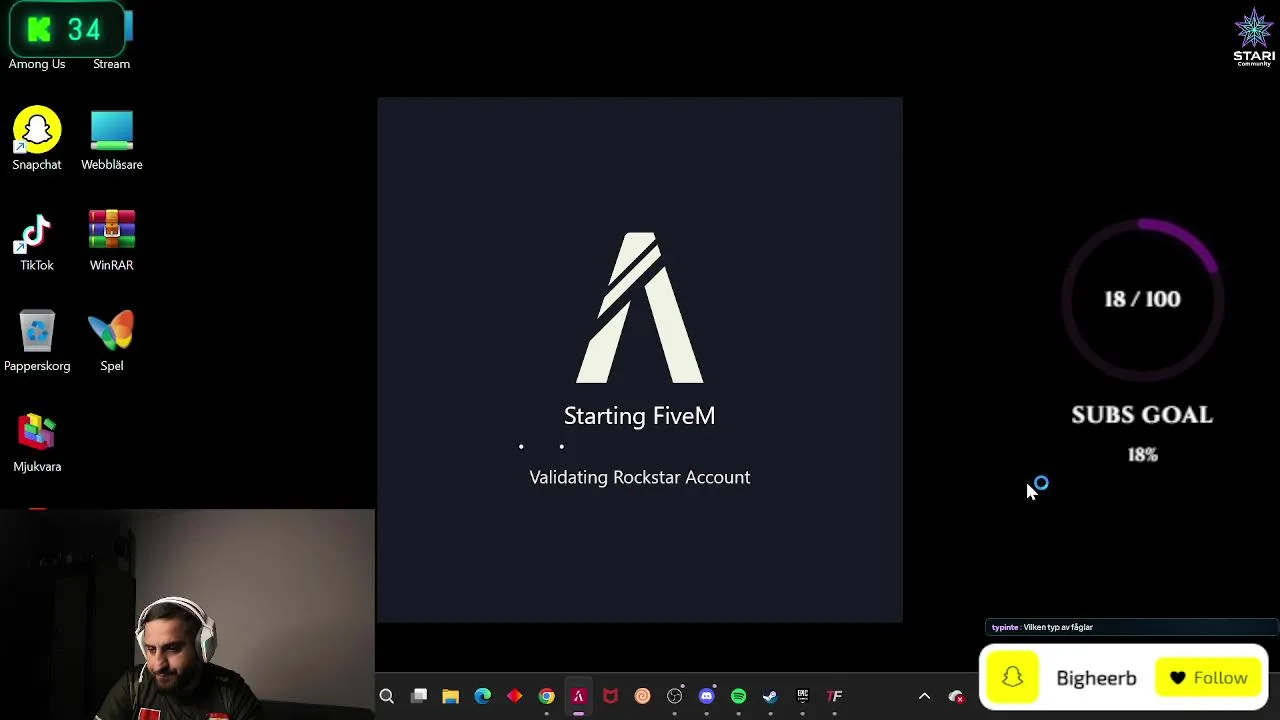Click the orange spiral taskbar icon
The image size is (1280, 720).
(x=643, y=696)
